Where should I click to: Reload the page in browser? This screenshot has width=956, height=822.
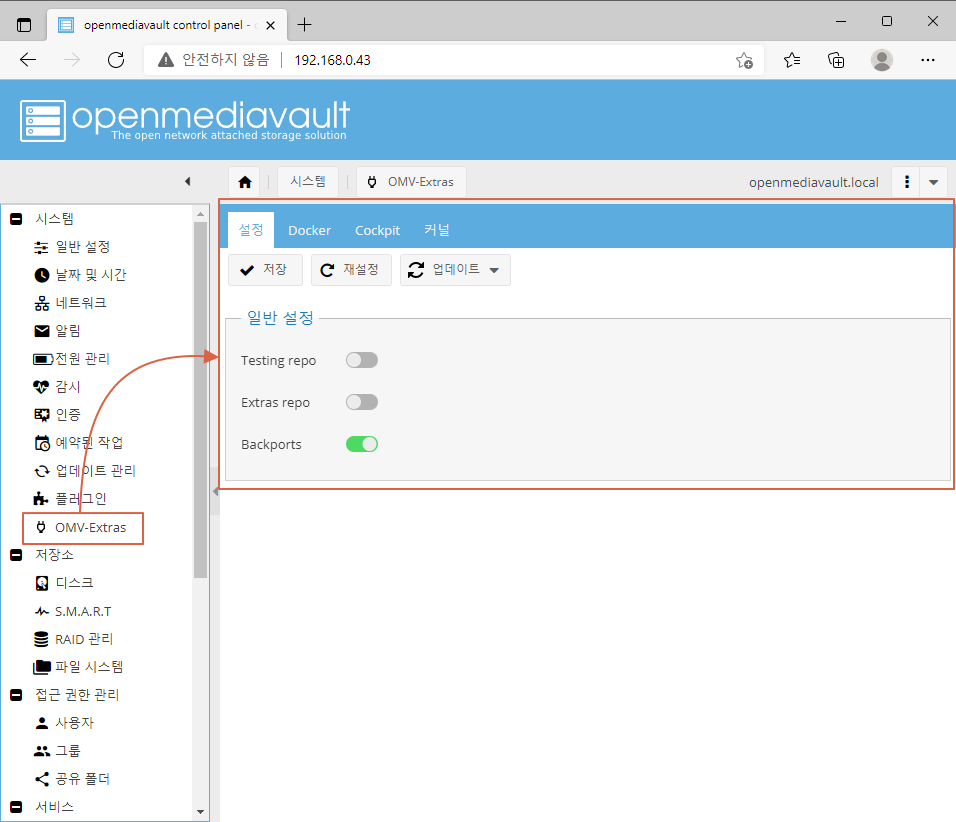(x=116, y=60)
